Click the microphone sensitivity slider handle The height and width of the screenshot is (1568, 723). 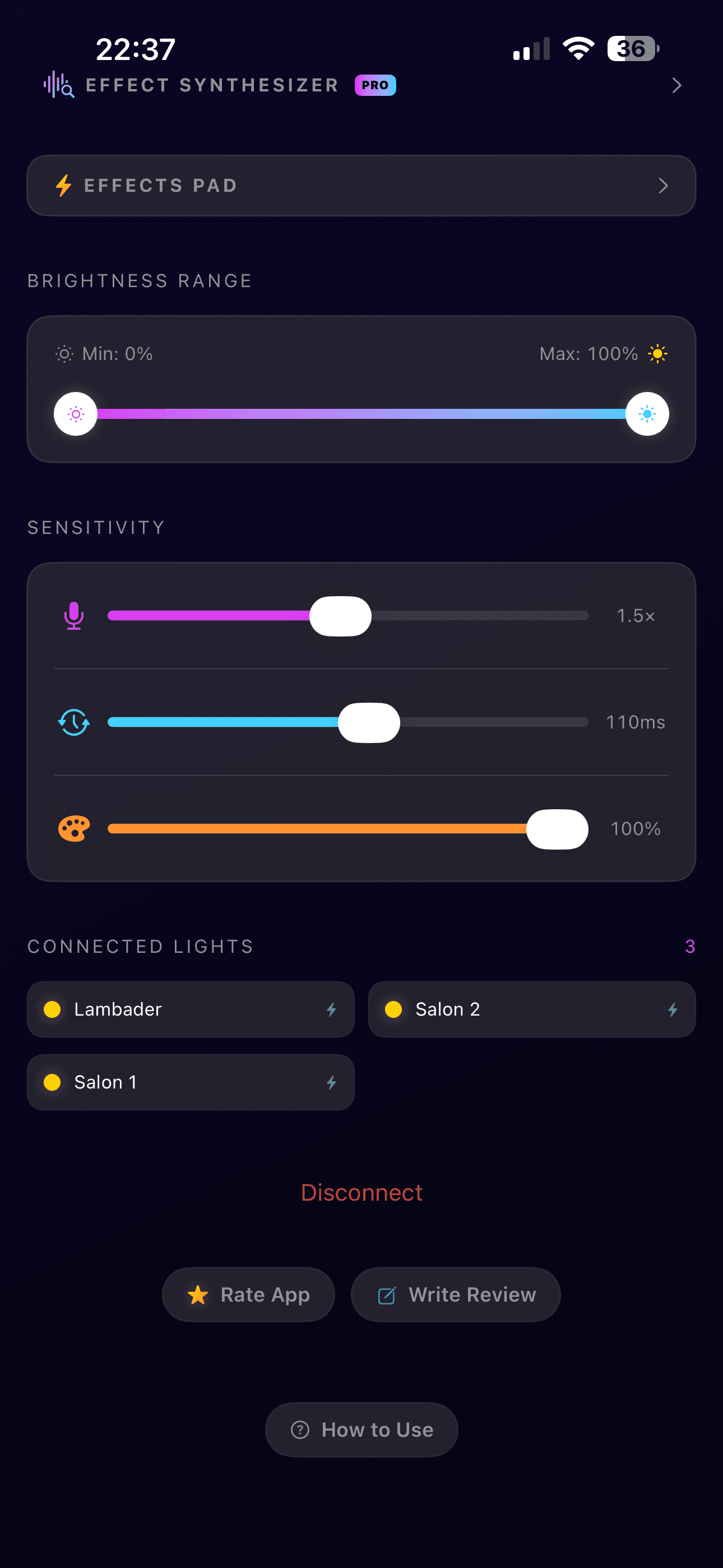[x=340, y=616]
